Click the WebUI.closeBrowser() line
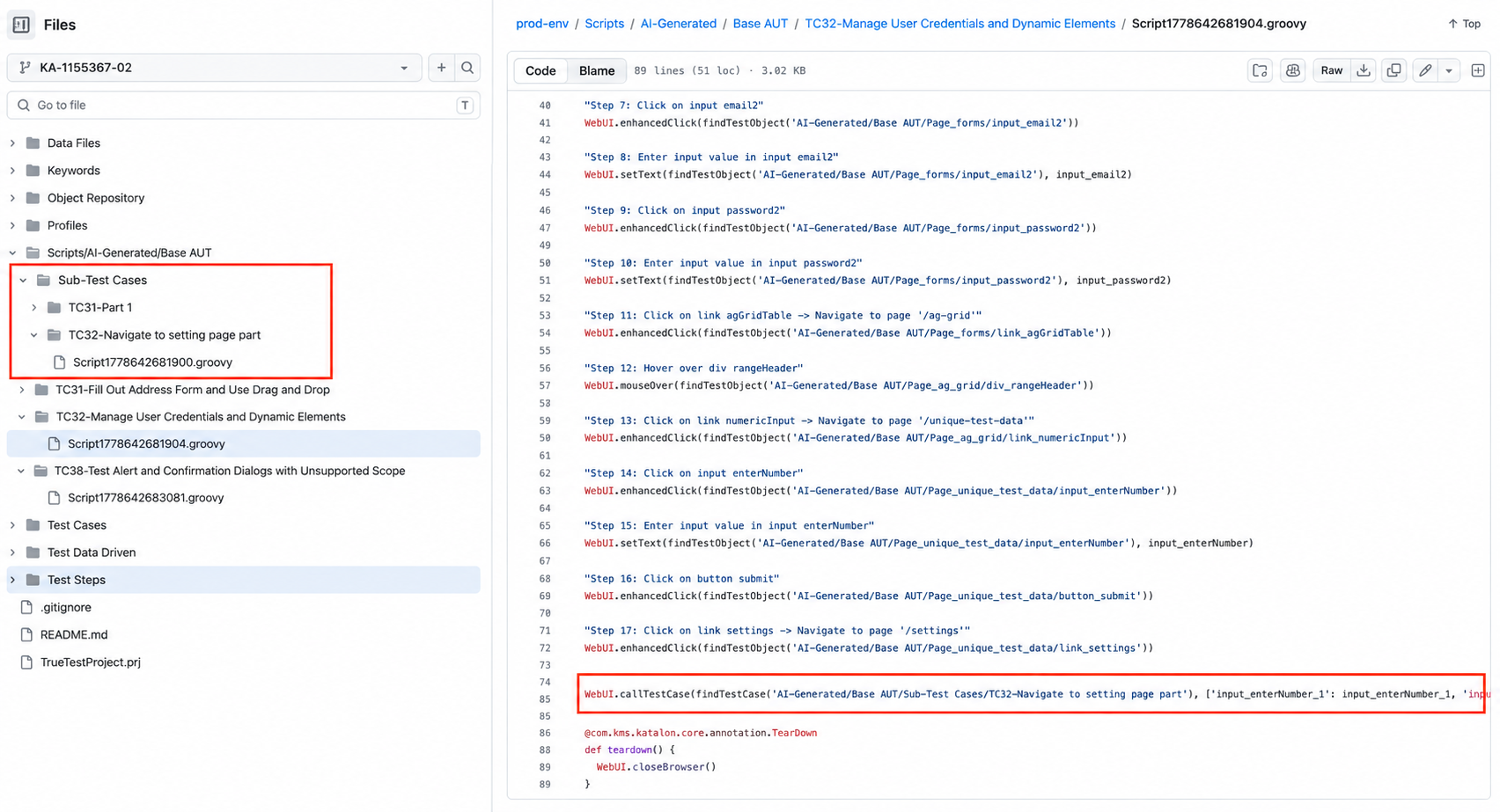1500x812 pixels. [x=656, y=767]
